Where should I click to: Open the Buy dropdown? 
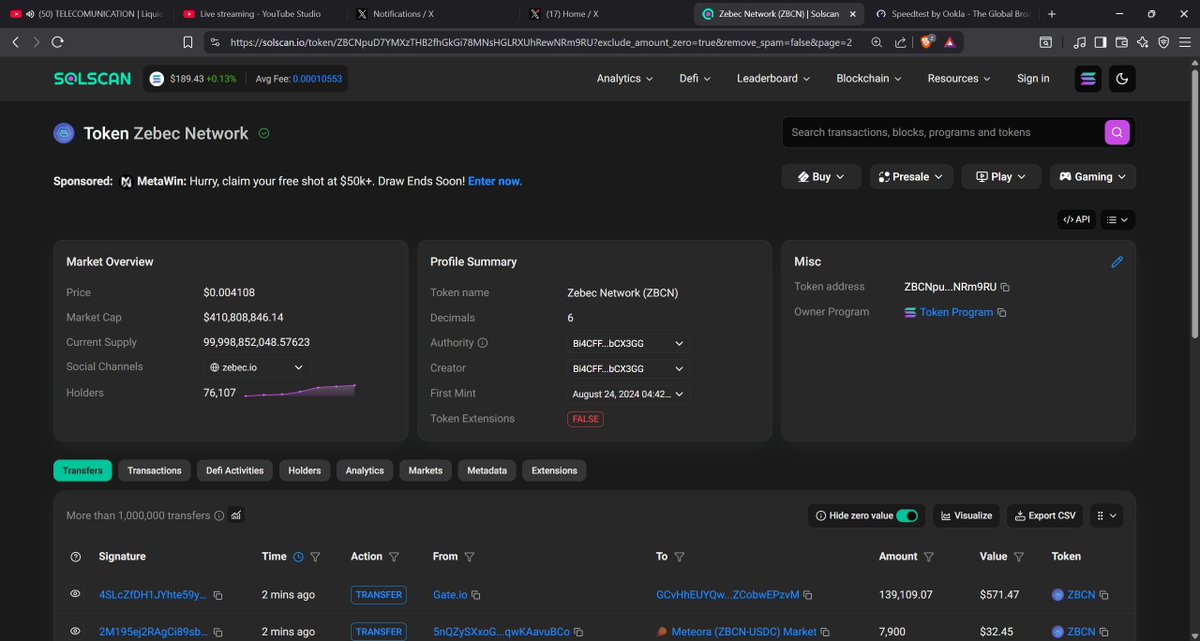tap(821, 177)
